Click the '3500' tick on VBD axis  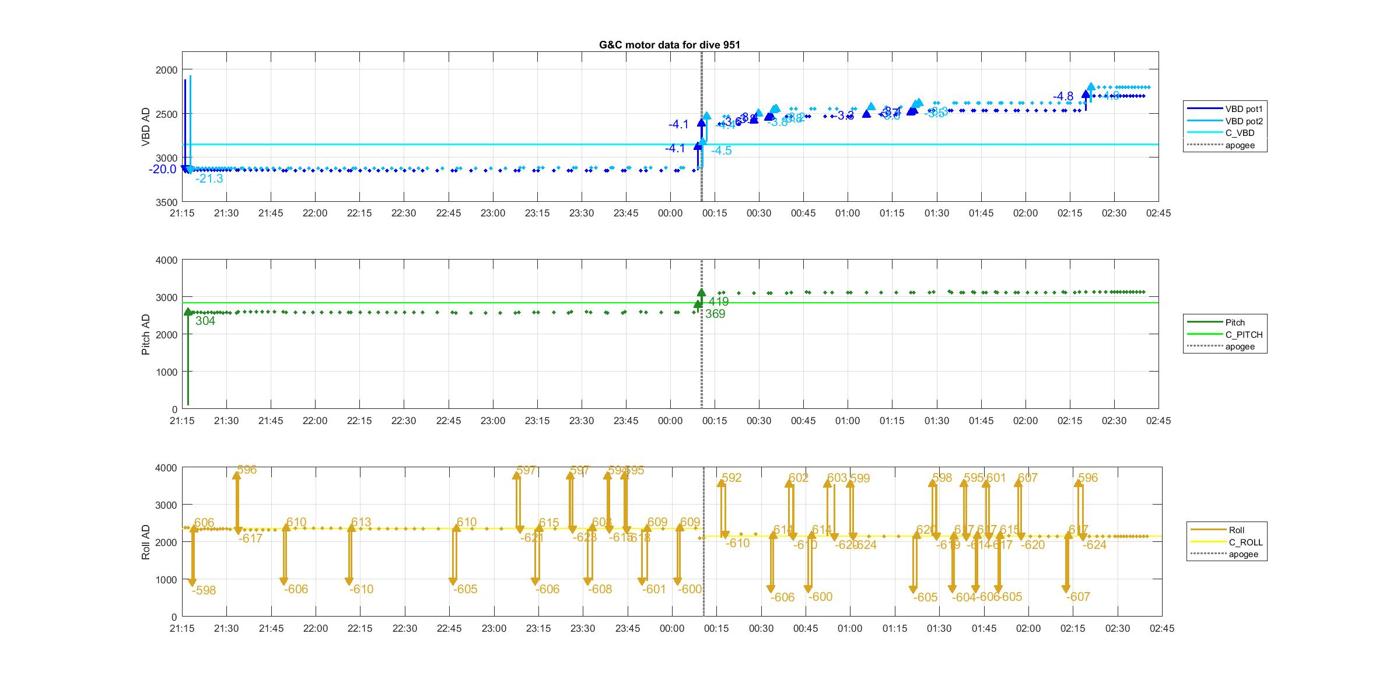click(x=165, y=203)
